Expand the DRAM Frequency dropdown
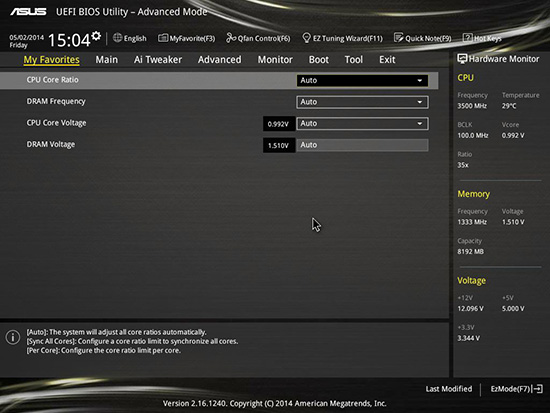The width and height of the screenshot is (550, 413). click(362, 102)
